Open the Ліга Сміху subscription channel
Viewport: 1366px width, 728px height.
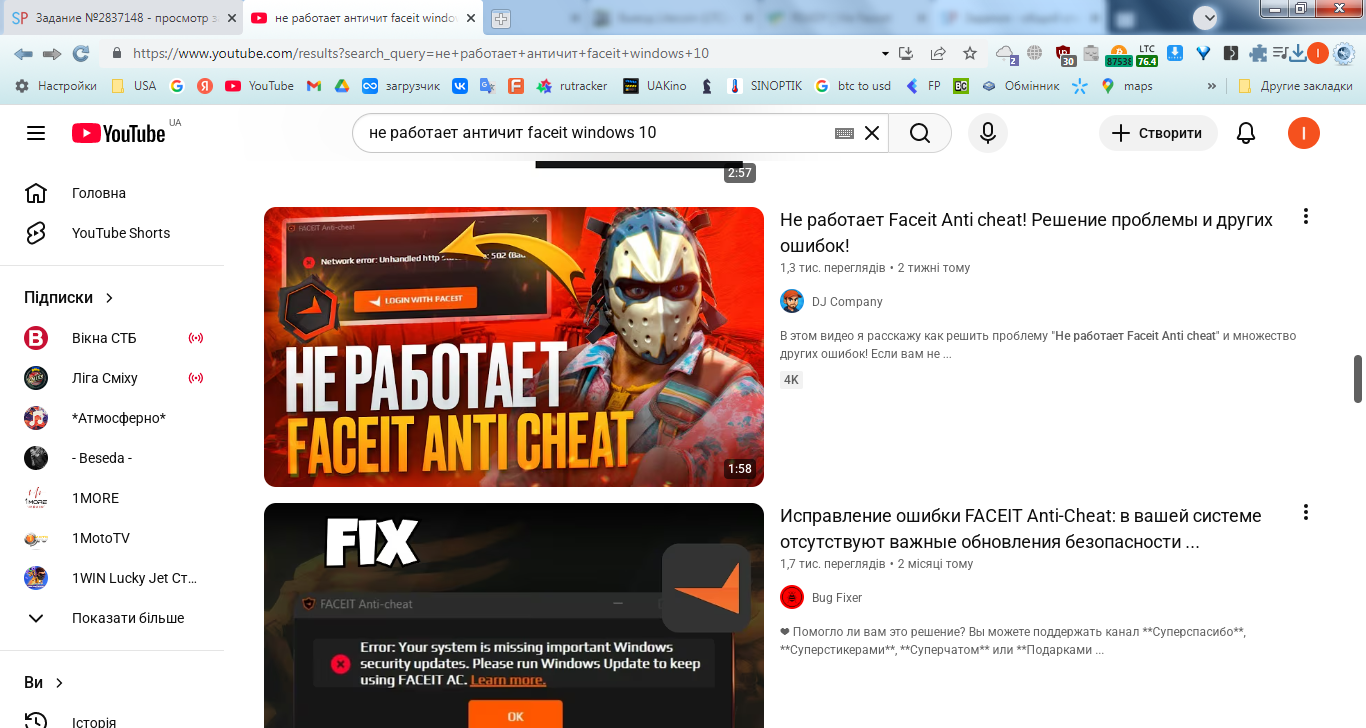(112, 378)
